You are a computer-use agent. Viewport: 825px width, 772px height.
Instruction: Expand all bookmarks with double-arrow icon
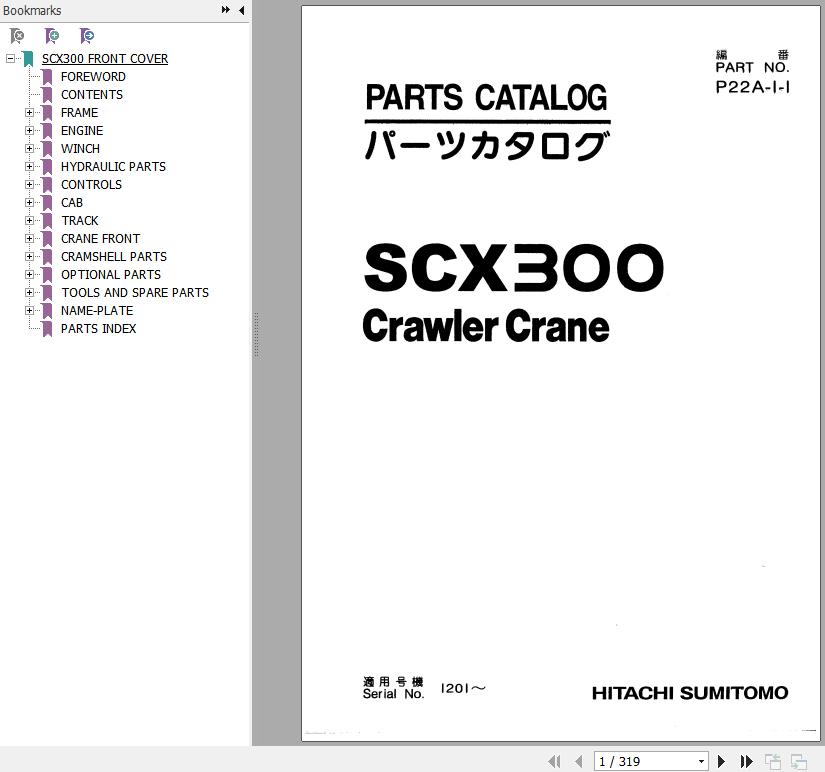pyautogui.click(x=226, y=10)
